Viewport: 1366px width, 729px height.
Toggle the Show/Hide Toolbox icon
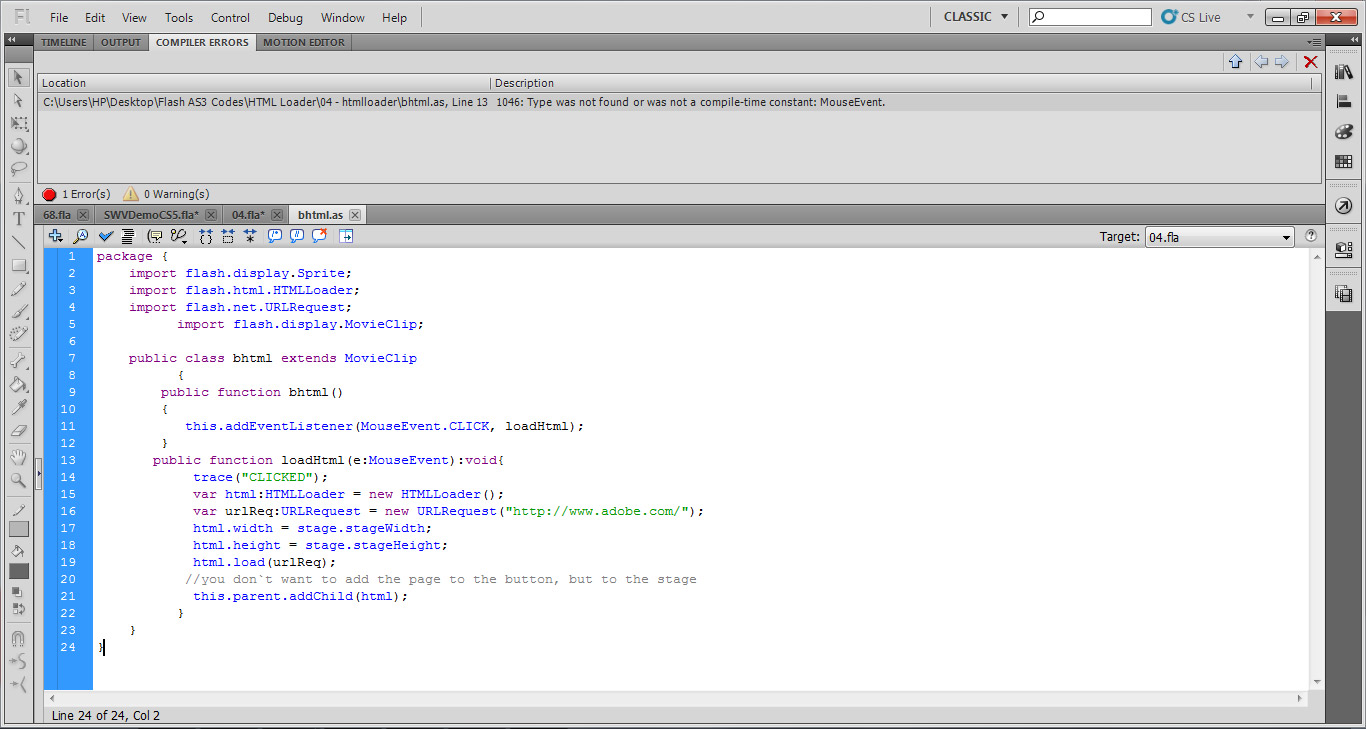coord(346,236)
